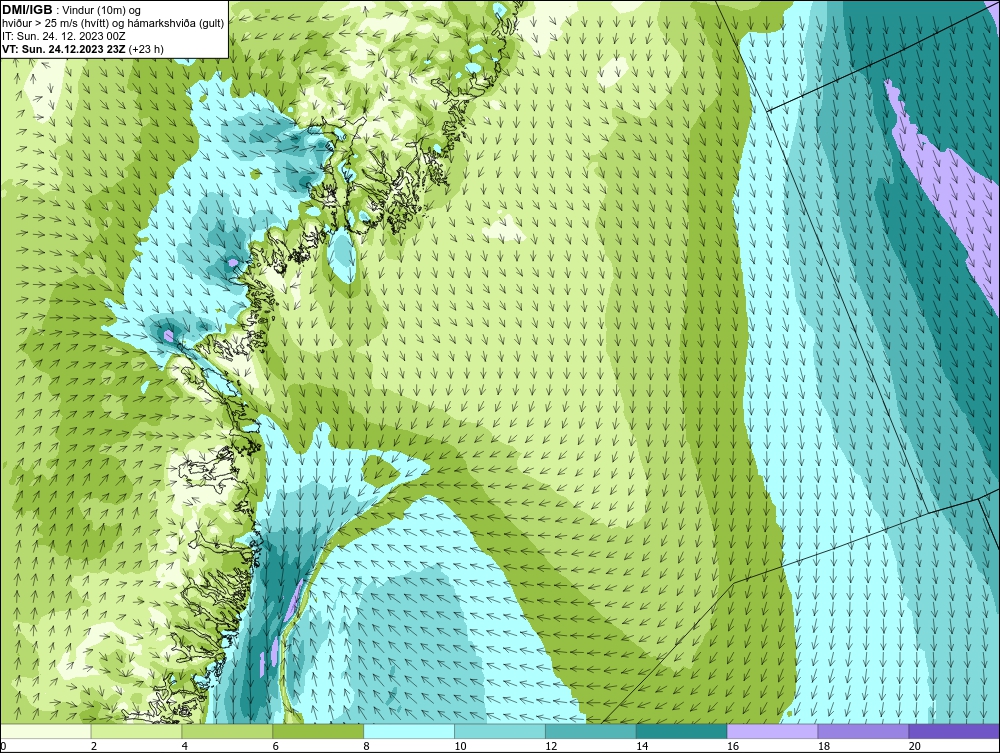
Task: Click the 18–20 m/s purple legend swatch
Action: (863, 731)
